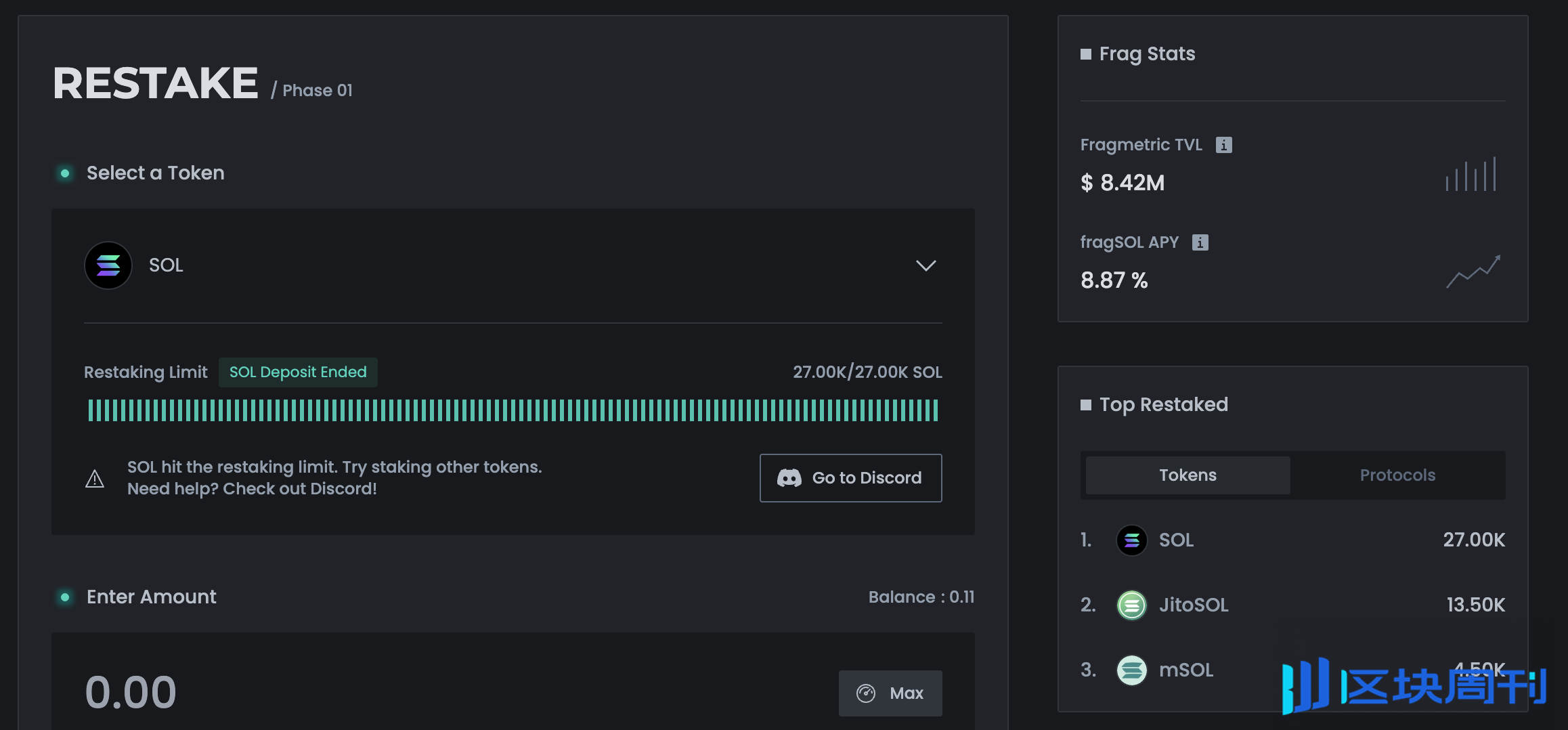This screenshot has height=730, width=1568.
Task: Click the JitoSOL token icon
Action: click(x=1131, y=605)
